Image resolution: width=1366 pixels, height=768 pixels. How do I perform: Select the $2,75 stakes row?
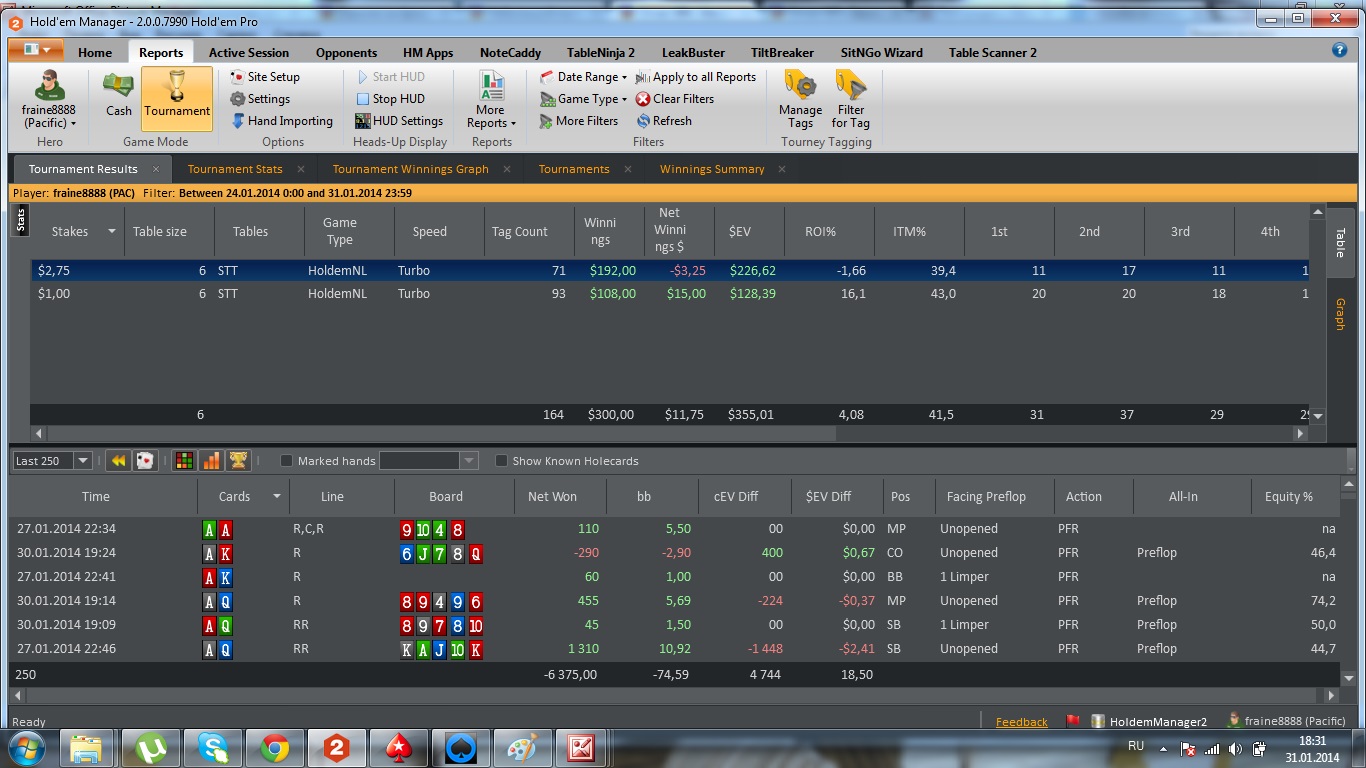(x=670, y=271)
